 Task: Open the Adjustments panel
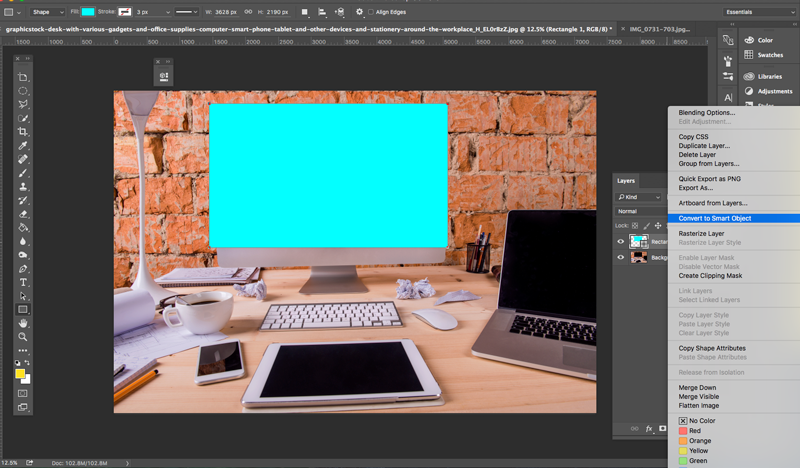768,91
